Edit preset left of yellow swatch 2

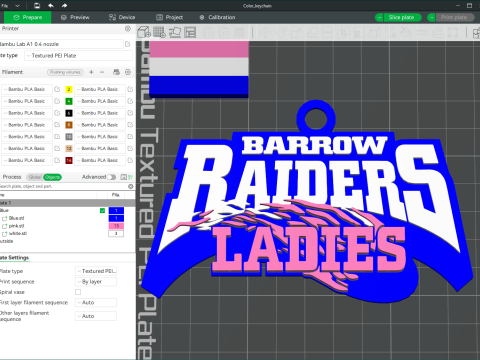click(57, 89)
